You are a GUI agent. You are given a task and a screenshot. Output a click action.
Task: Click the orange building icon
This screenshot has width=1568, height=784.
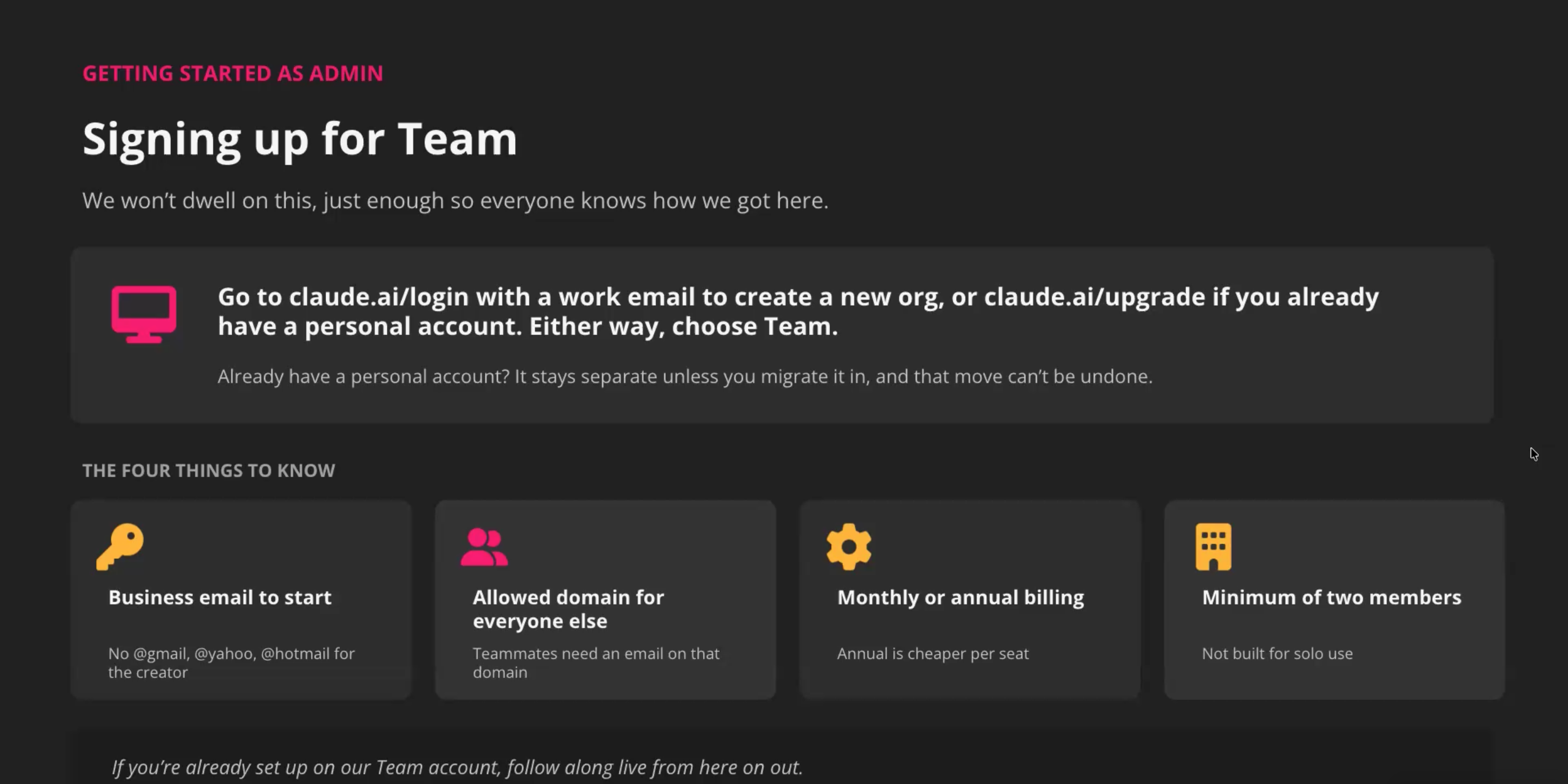[1213, 546]
